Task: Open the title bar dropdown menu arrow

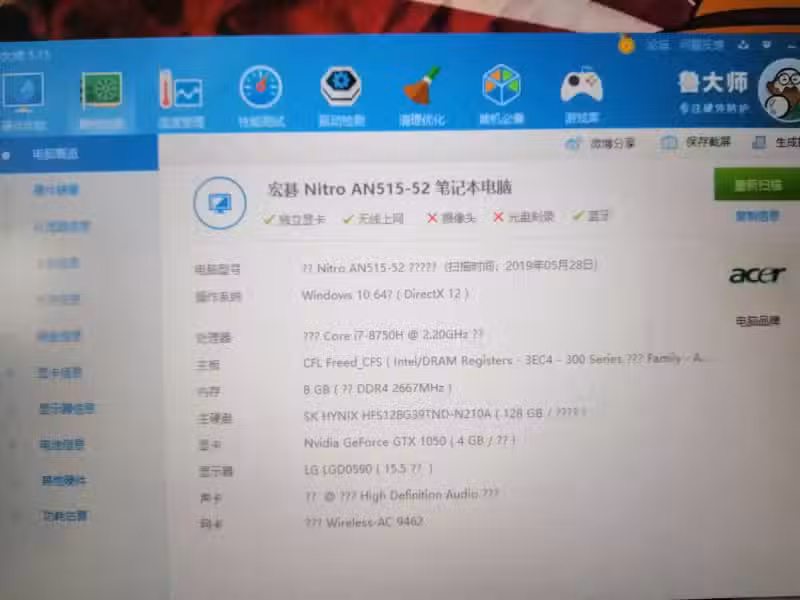Action: coord(766,45)
